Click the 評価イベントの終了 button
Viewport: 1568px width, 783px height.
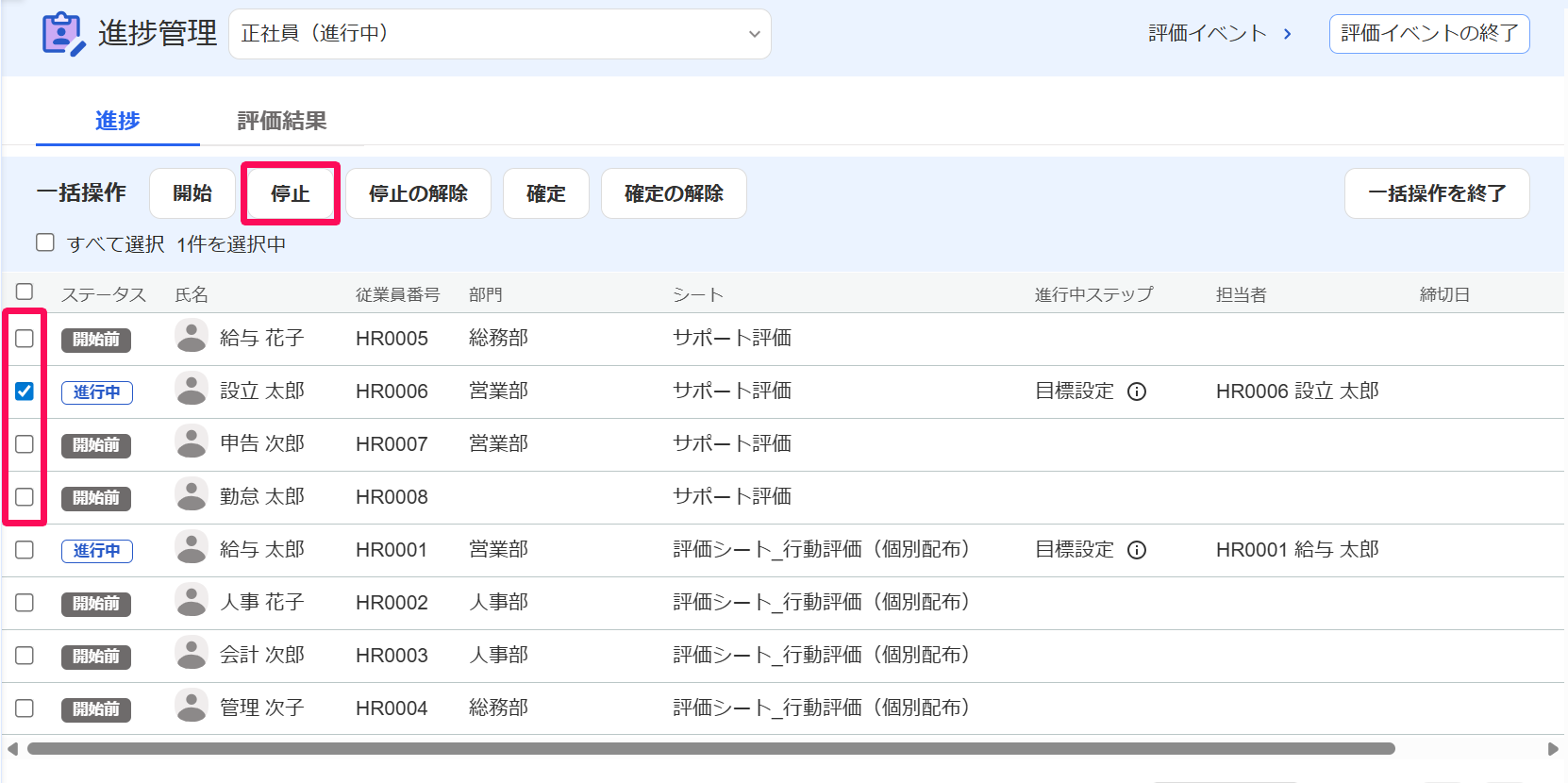pyautogui.click(x=1429, y=34)
